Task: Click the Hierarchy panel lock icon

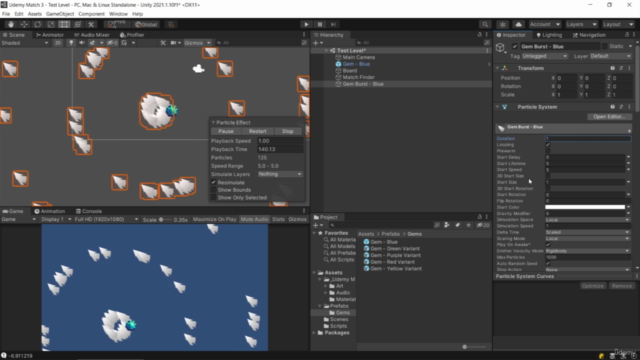Action: point(480,35)
